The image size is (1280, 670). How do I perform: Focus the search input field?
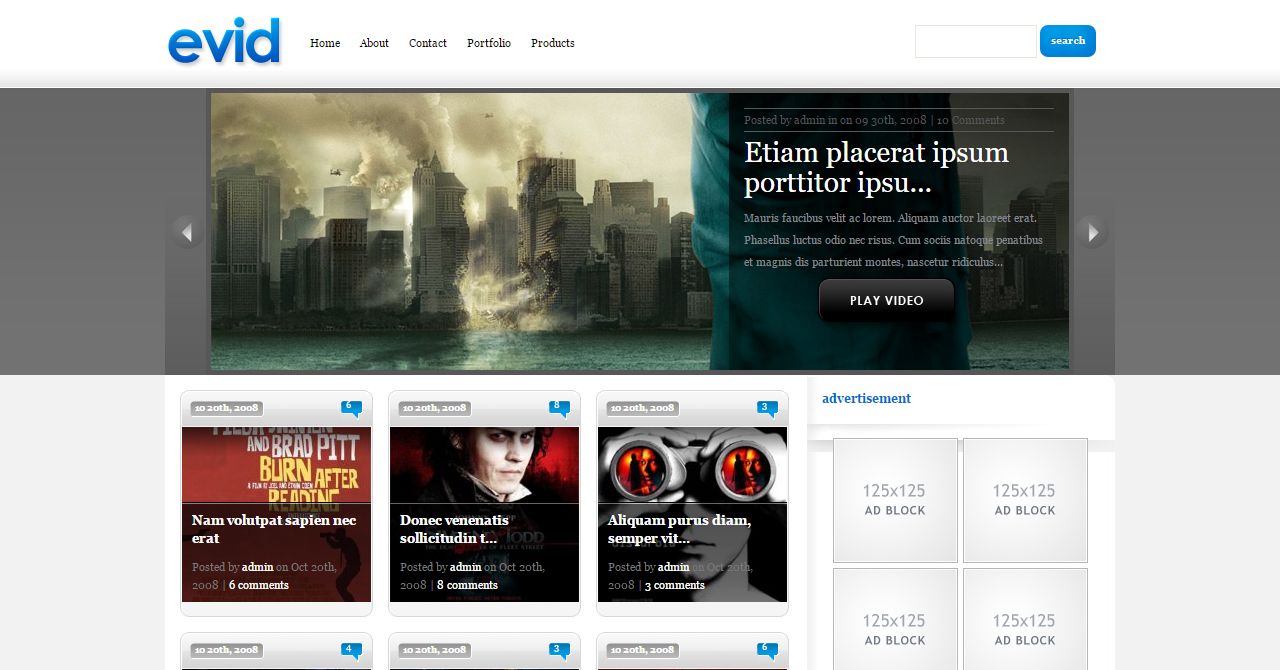[x=976, y=41]
